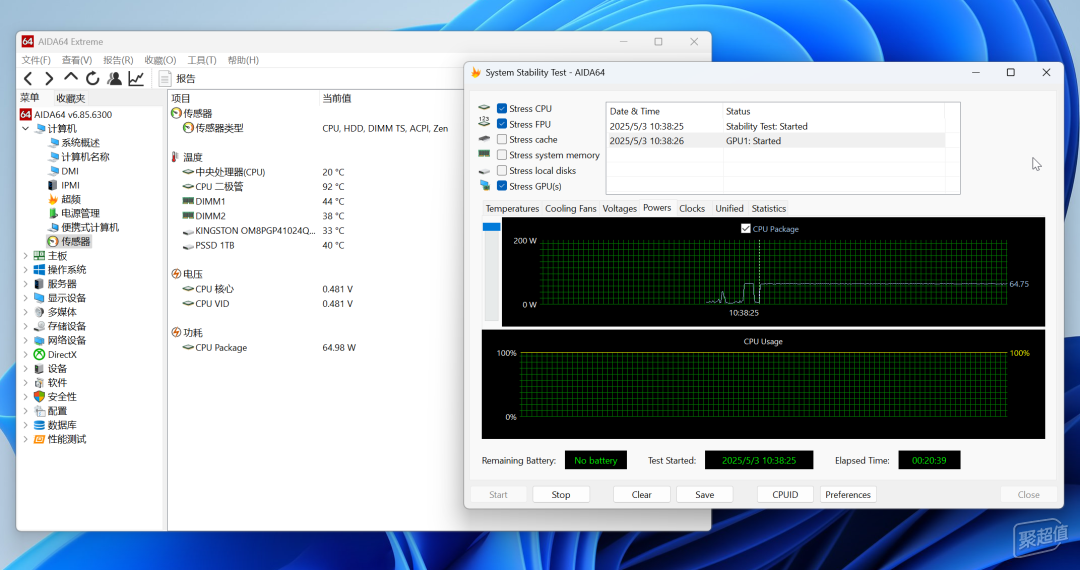This screenshot has width=1080, height=570.
Task: Uncheck Stress CPU checkbox
Action: 502,108
